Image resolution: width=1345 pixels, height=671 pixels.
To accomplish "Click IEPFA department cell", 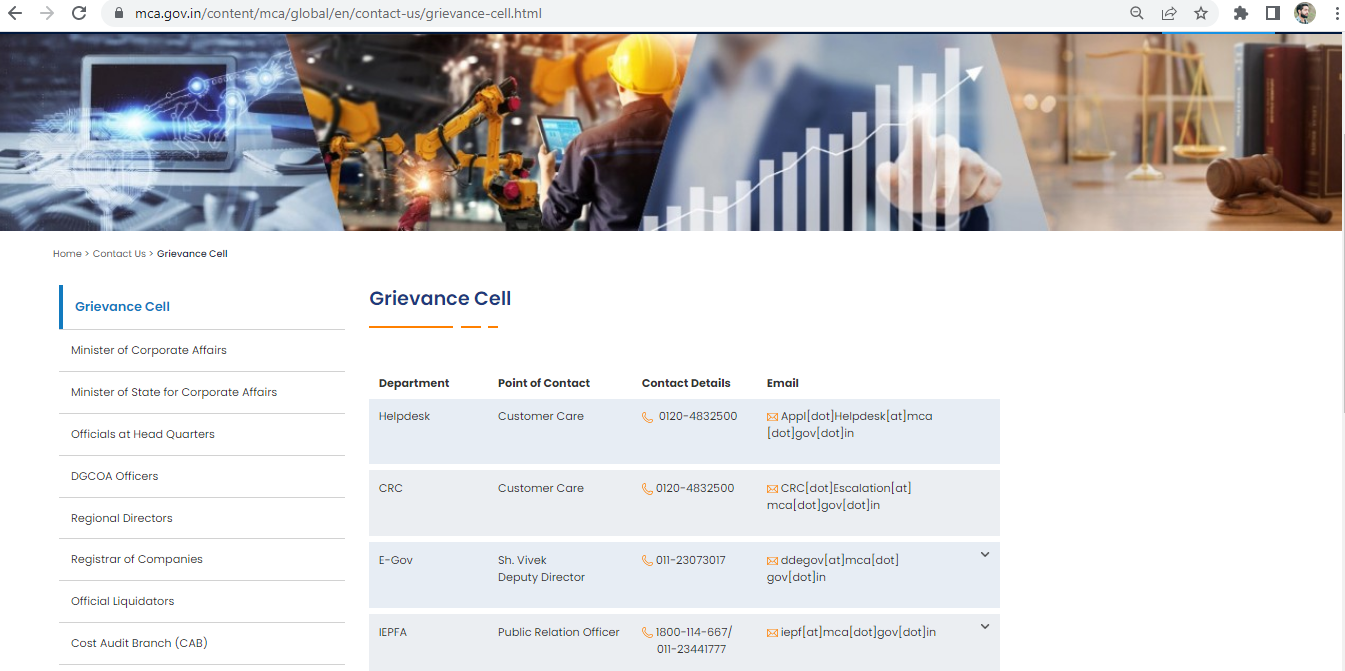I will [393, 632].
